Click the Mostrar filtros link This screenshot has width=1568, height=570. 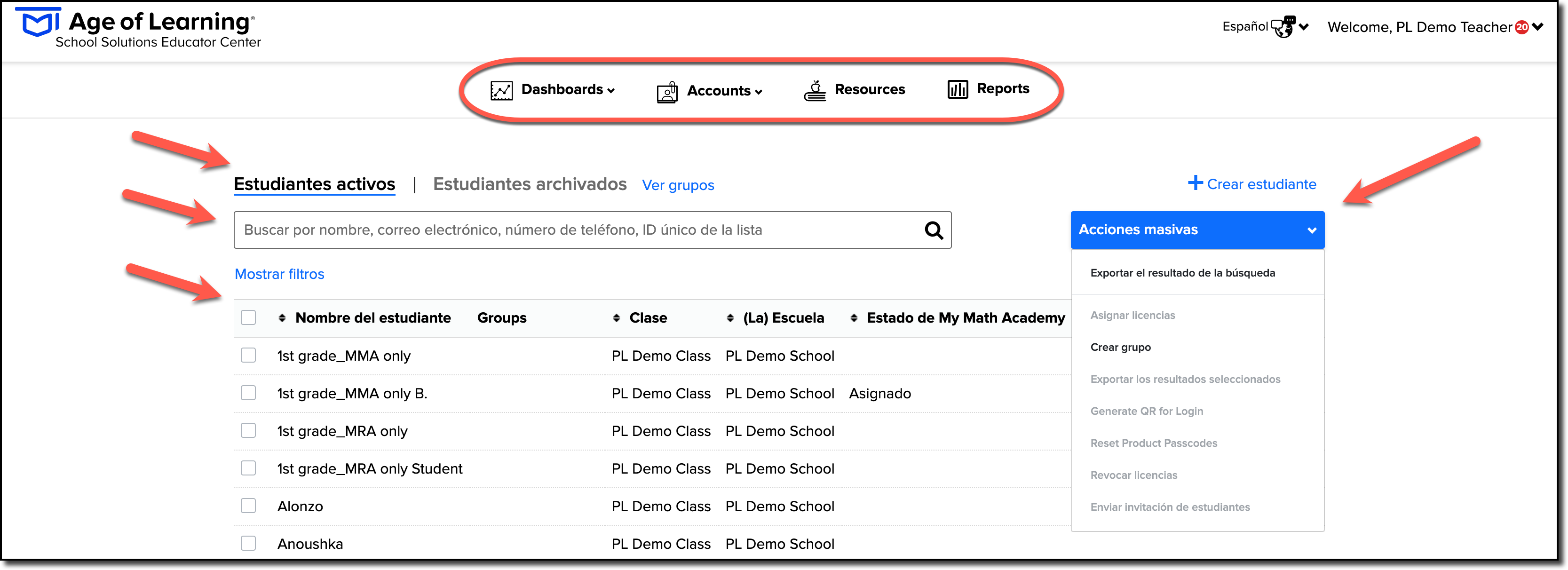[x=279, y=274]
